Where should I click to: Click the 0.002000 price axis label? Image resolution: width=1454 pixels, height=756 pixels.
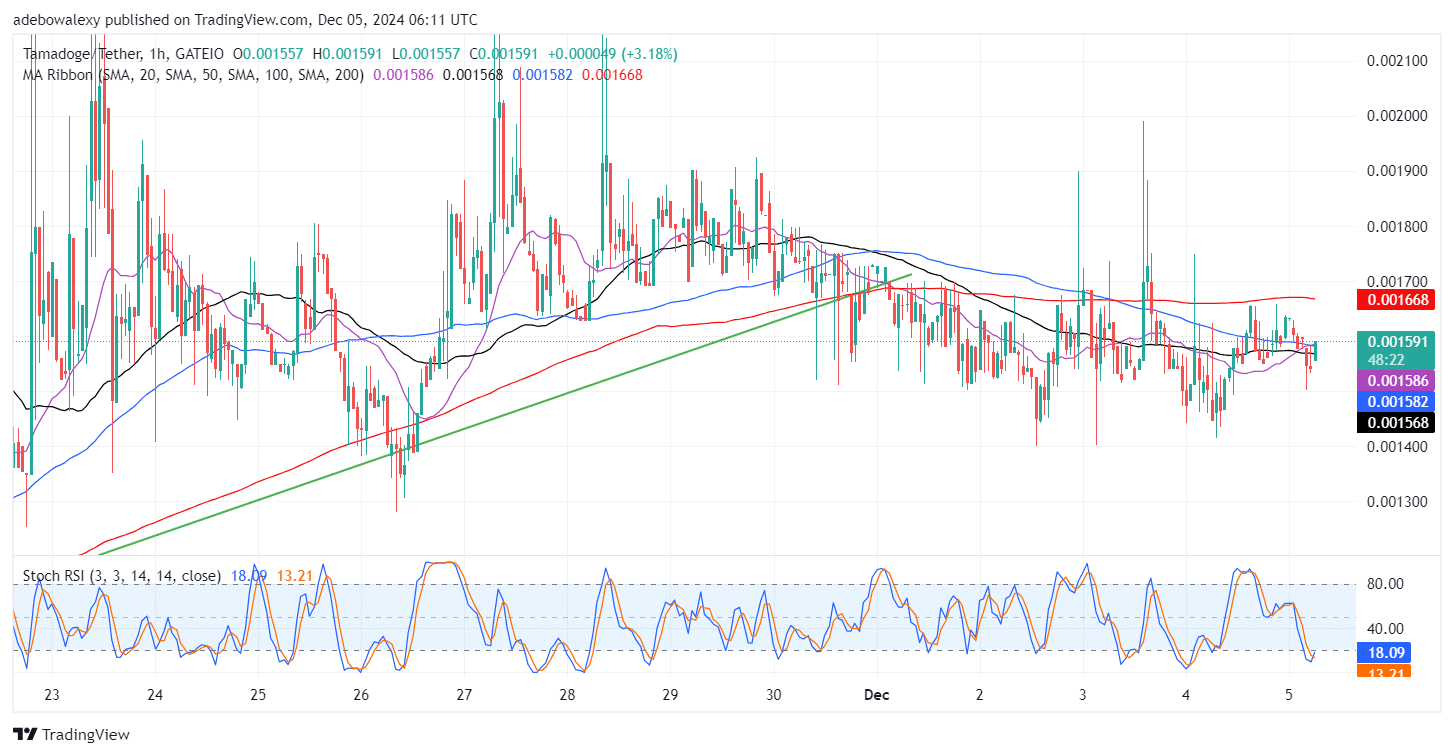pos(1396,116)
